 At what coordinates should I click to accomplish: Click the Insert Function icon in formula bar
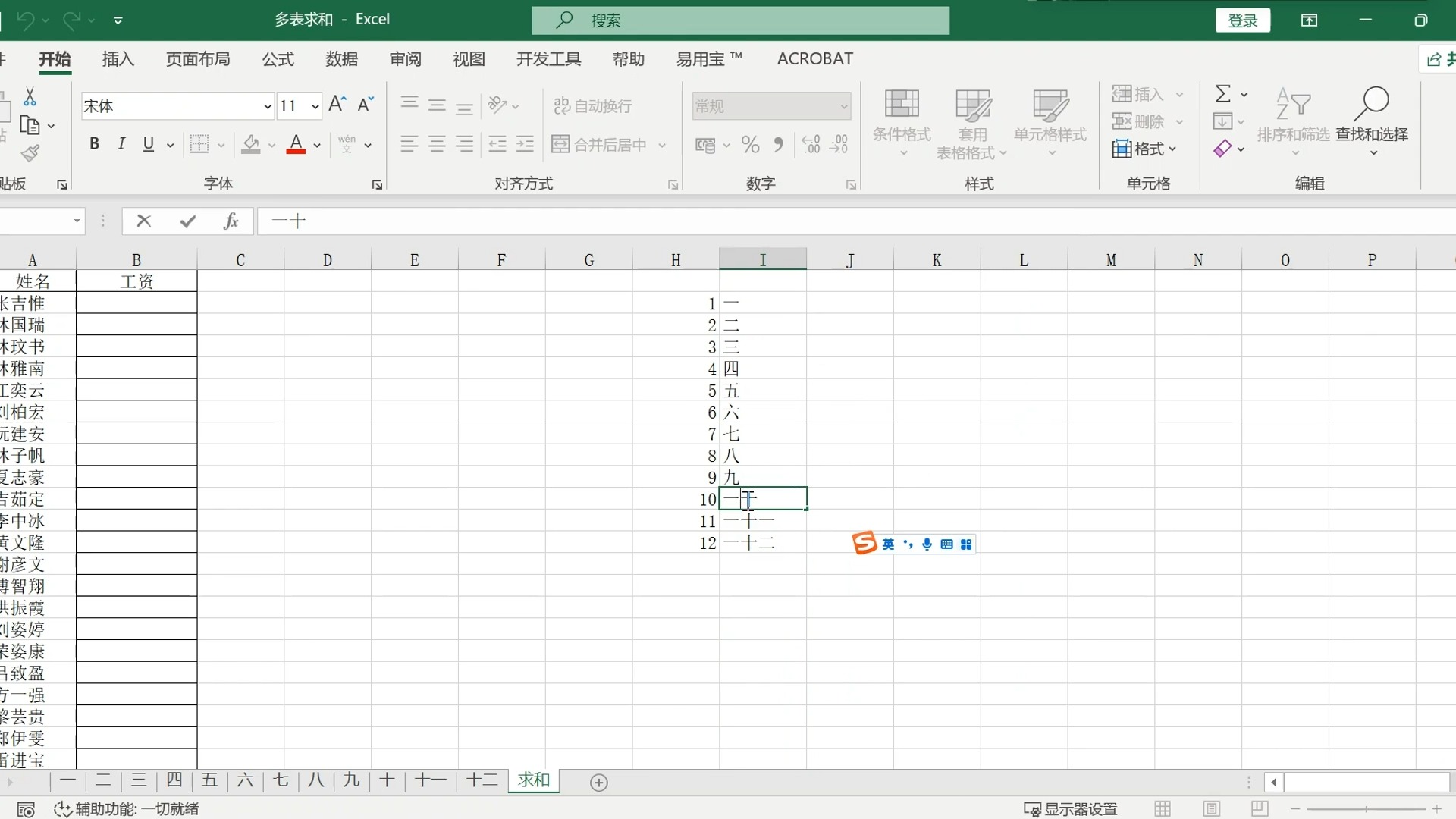(x=229, y=221)
